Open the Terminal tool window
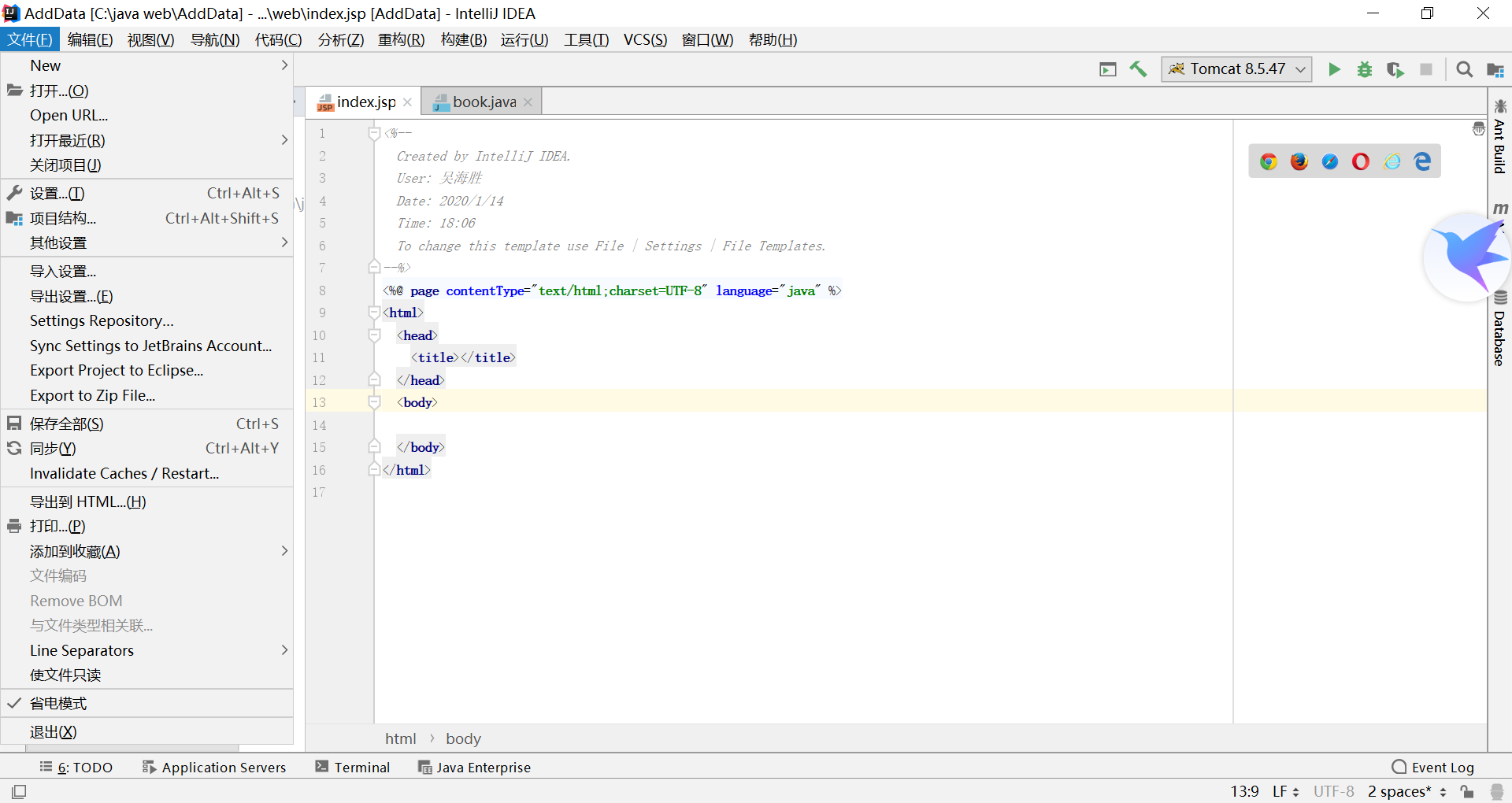Viewport: 1512px width, 803px height. [x=353, y=768]
